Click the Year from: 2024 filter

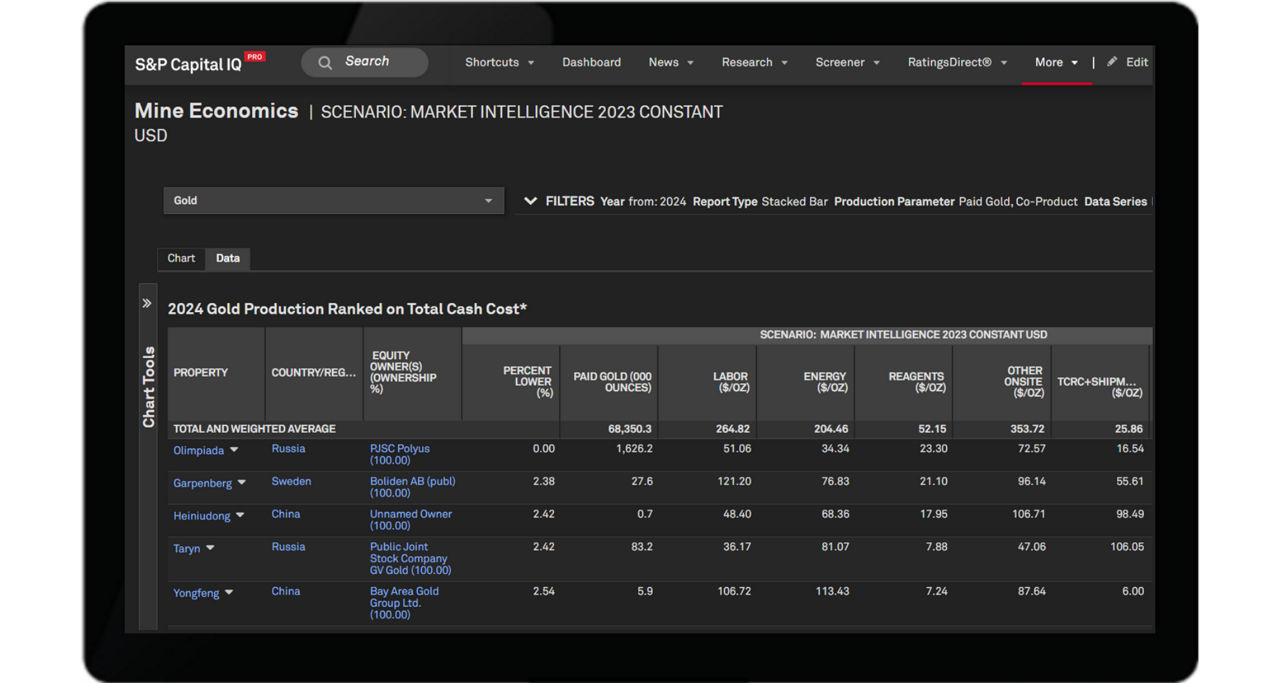[x=643, y=201]
